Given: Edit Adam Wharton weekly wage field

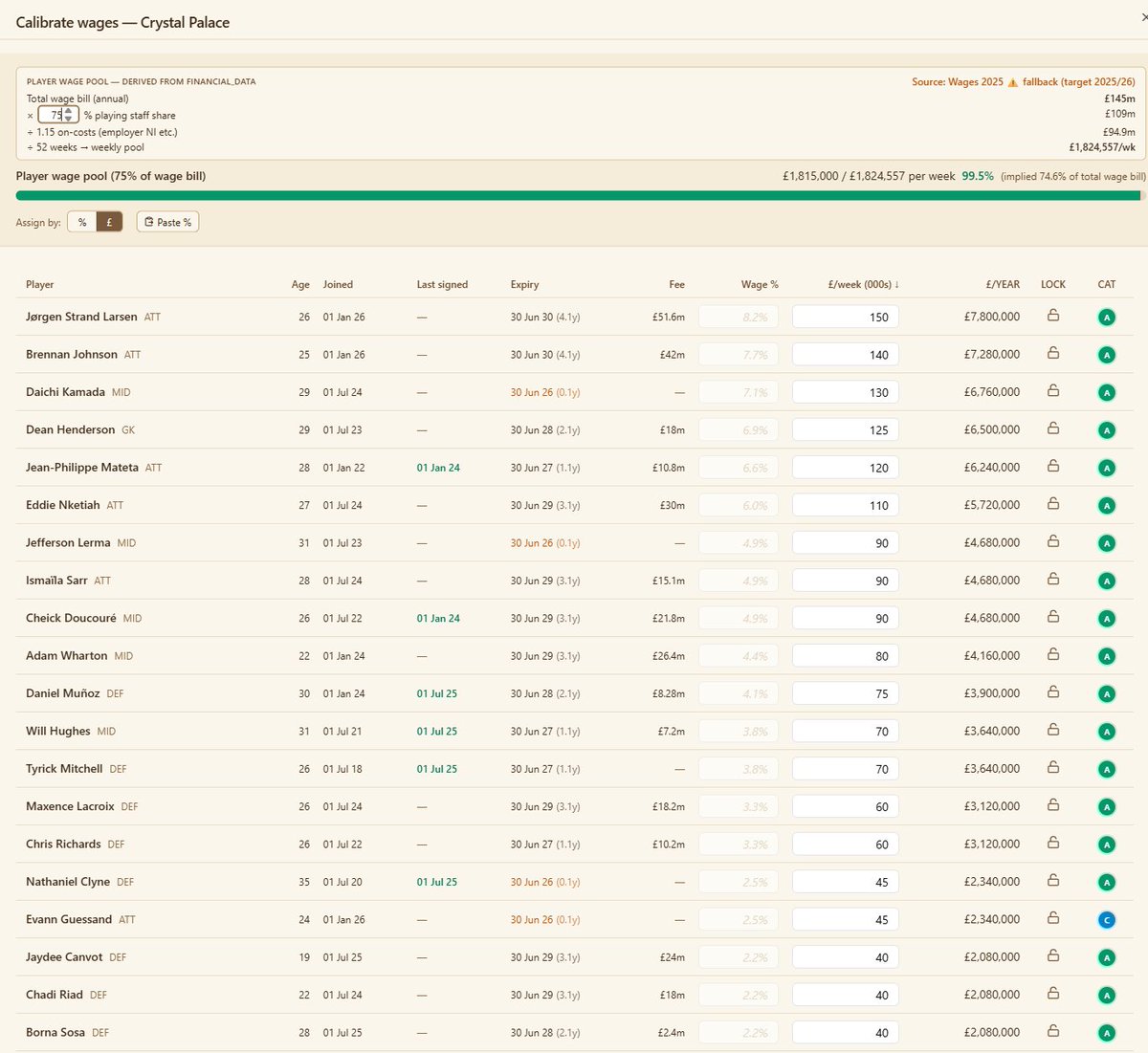Looking at the screenshot, I should [845, 655].
